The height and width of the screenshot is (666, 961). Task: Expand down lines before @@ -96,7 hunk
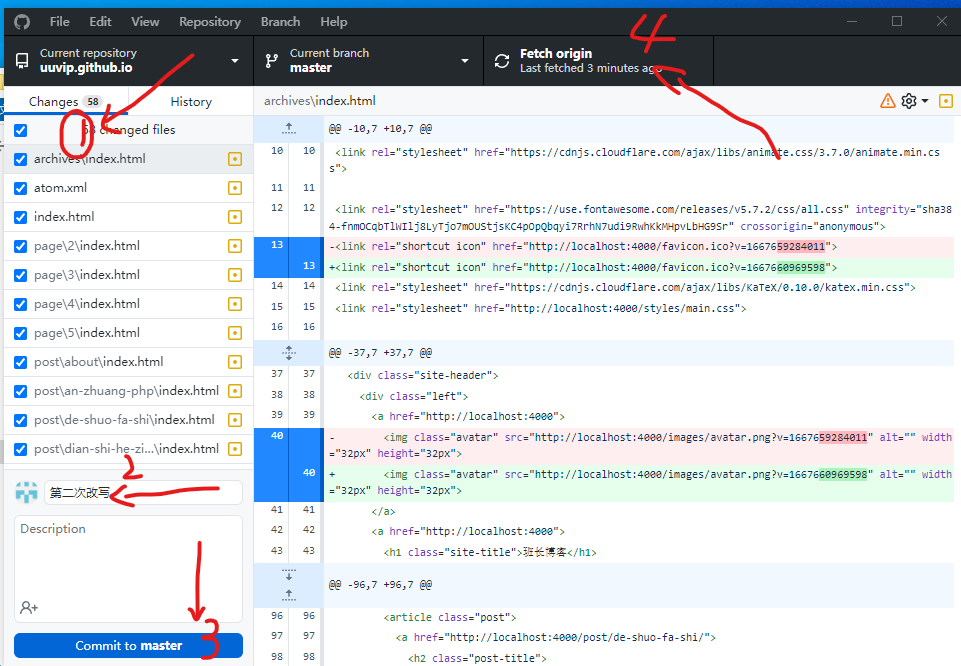[289, 574]
